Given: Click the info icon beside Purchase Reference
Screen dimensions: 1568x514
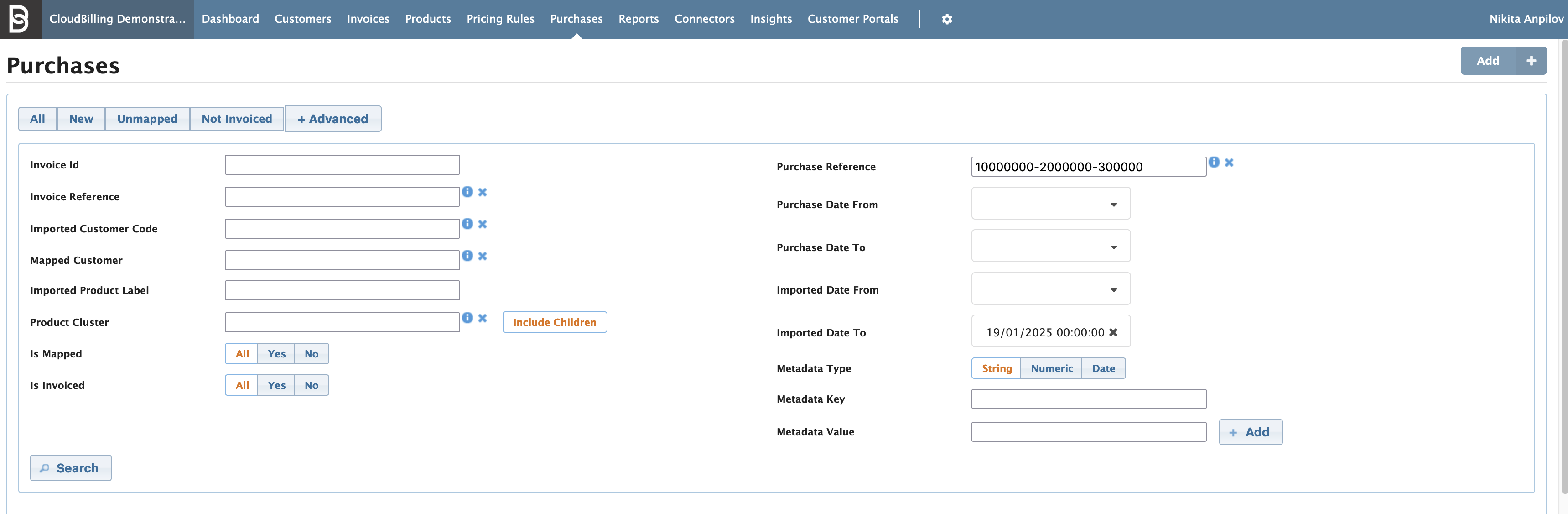Looking at the screenshot, I should (x=1213, y=162).
